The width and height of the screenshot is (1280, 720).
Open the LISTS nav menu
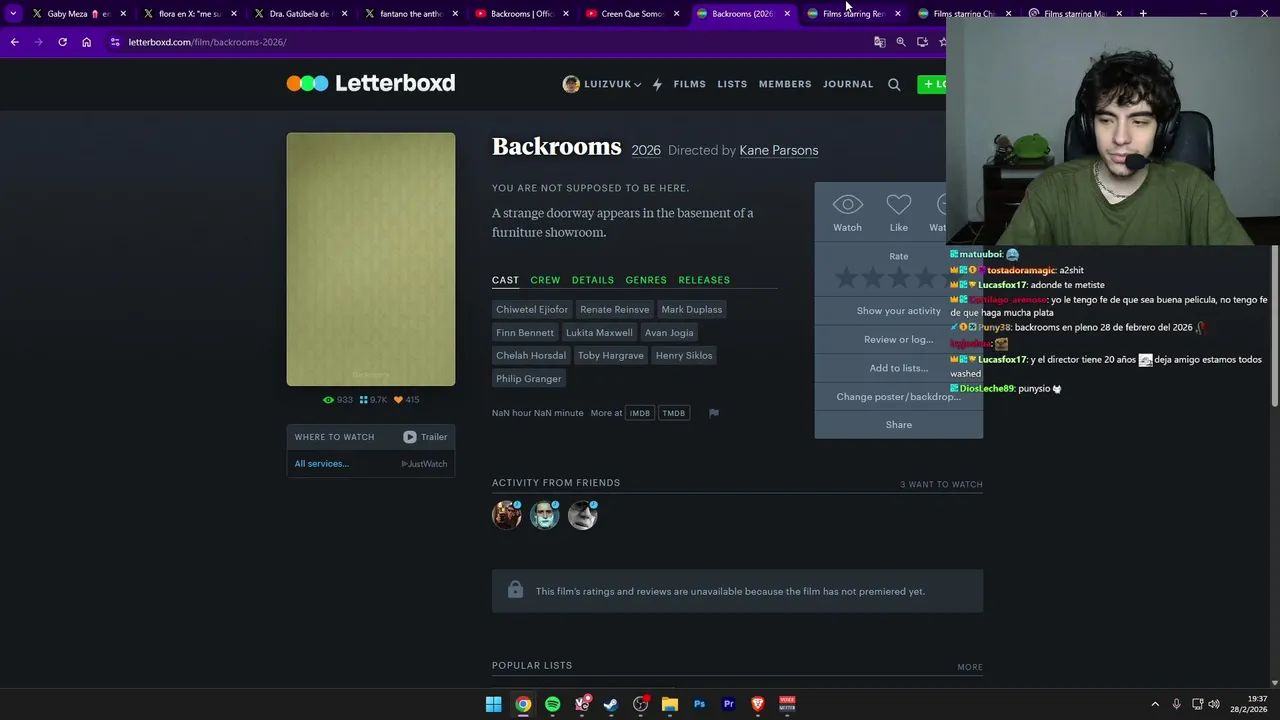pos(732,84)
